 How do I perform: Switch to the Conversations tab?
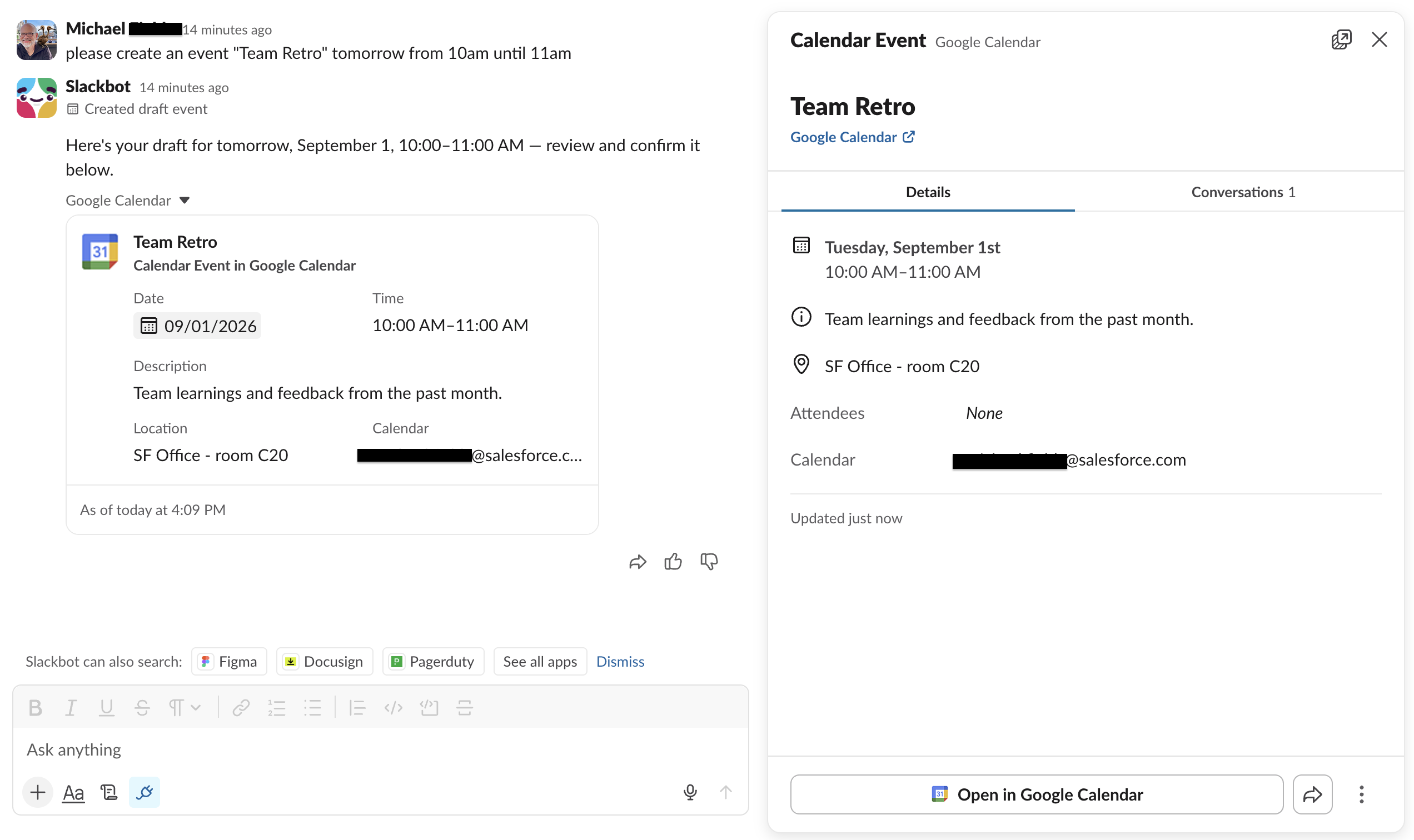click(1243, 192)
